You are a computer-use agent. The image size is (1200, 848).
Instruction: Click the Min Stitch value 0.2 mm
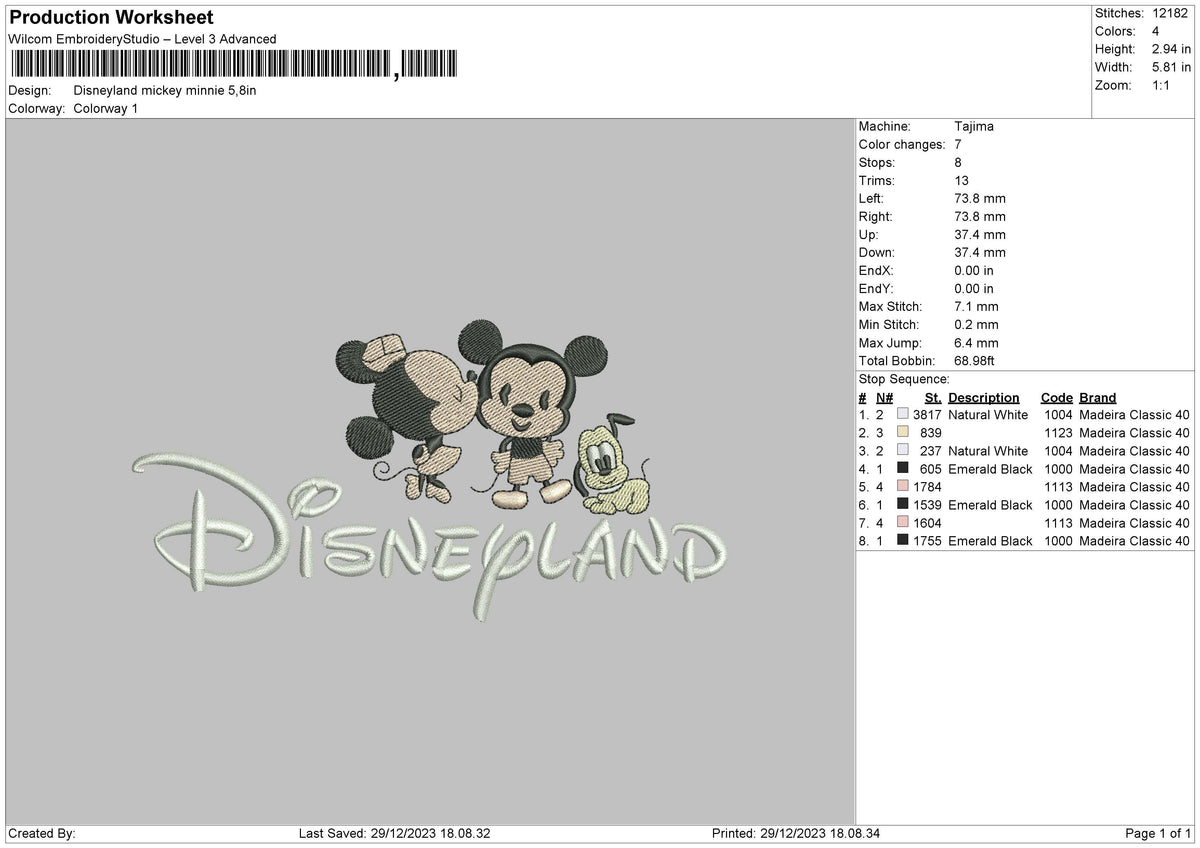[976, 325]
